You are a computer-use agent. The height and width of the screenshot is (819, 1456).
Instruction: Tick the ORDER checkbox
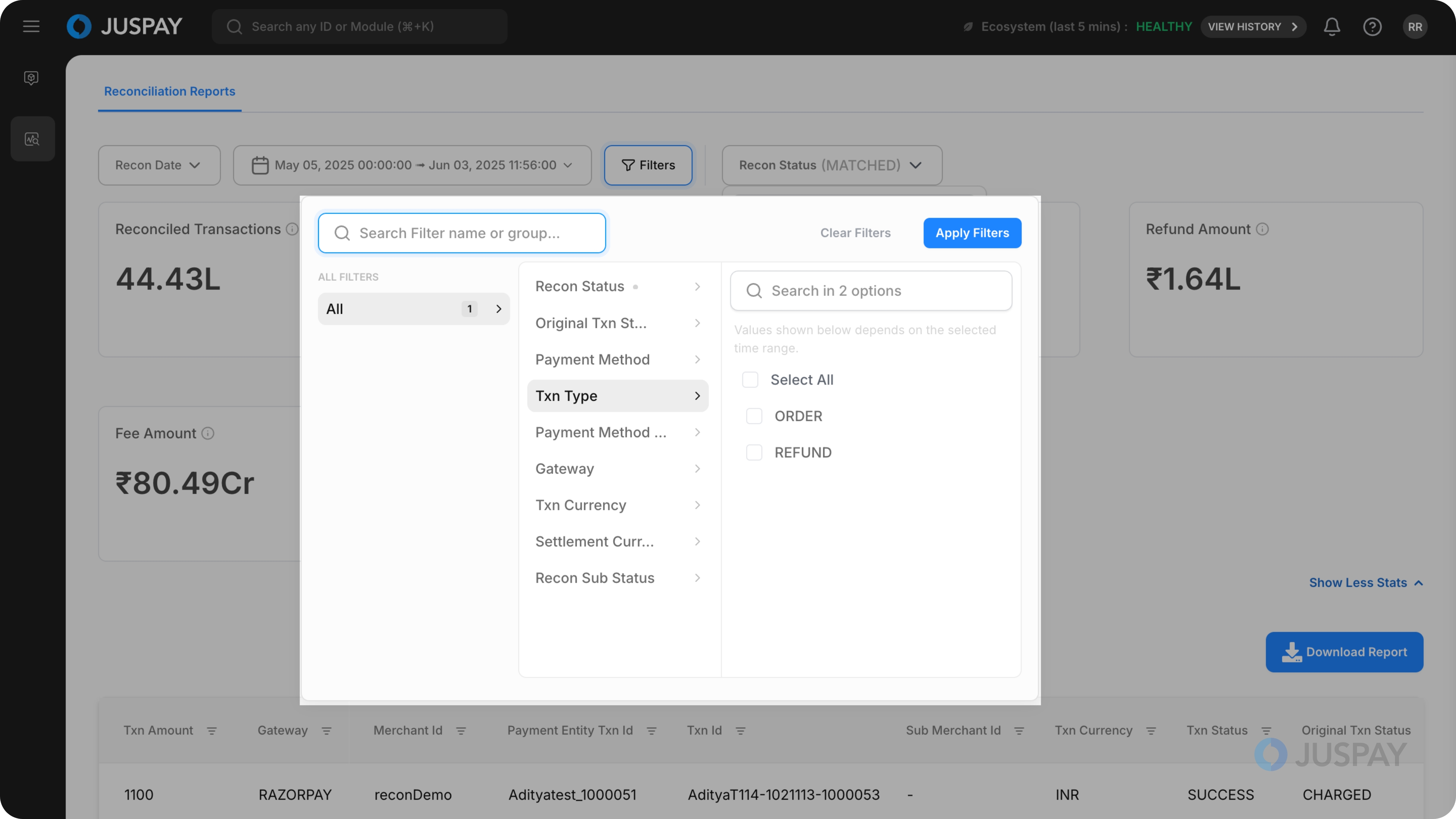coord(754,416)
